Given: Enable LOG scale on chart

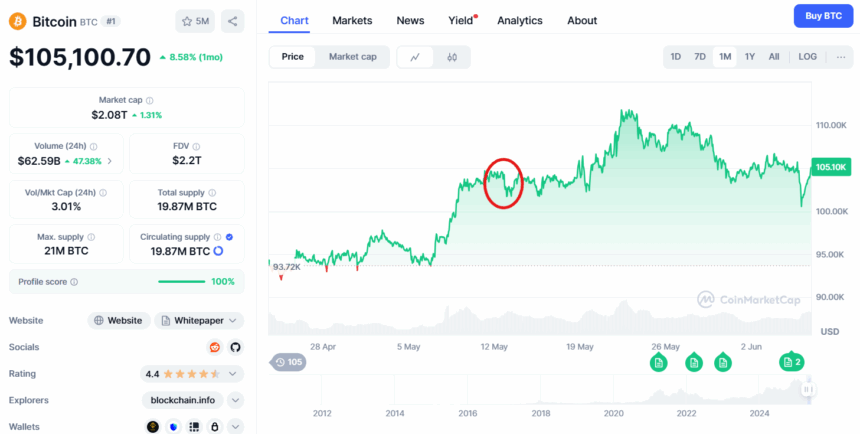Looking at the screenshot, I should pos(807,57).
